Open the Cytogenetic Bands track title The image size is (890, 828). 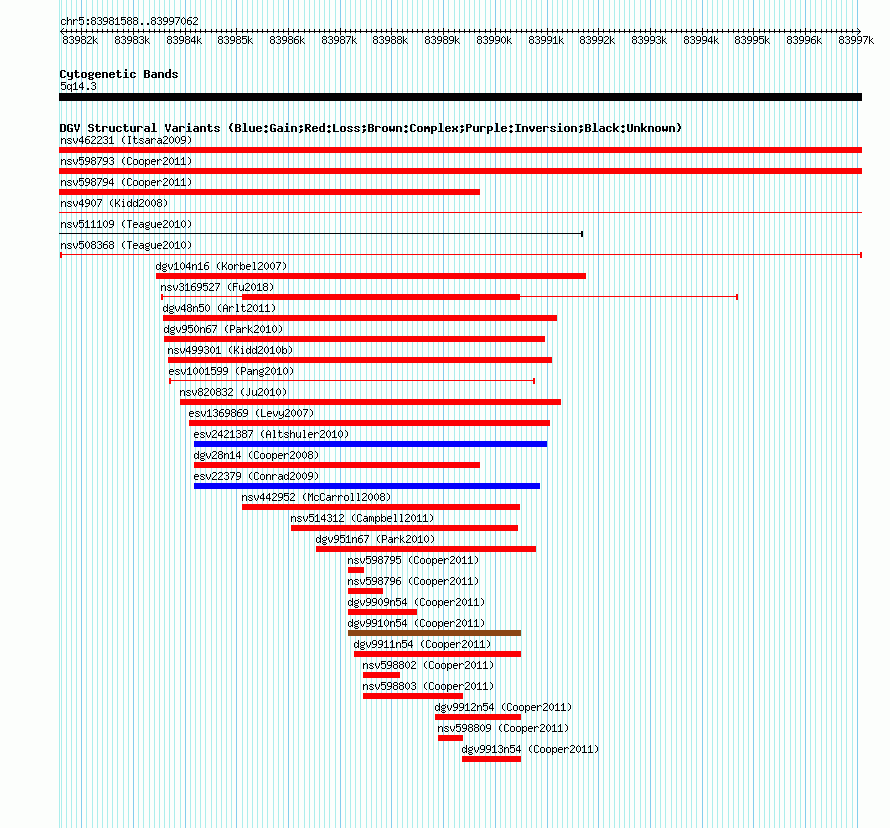(x=119, y=74)
